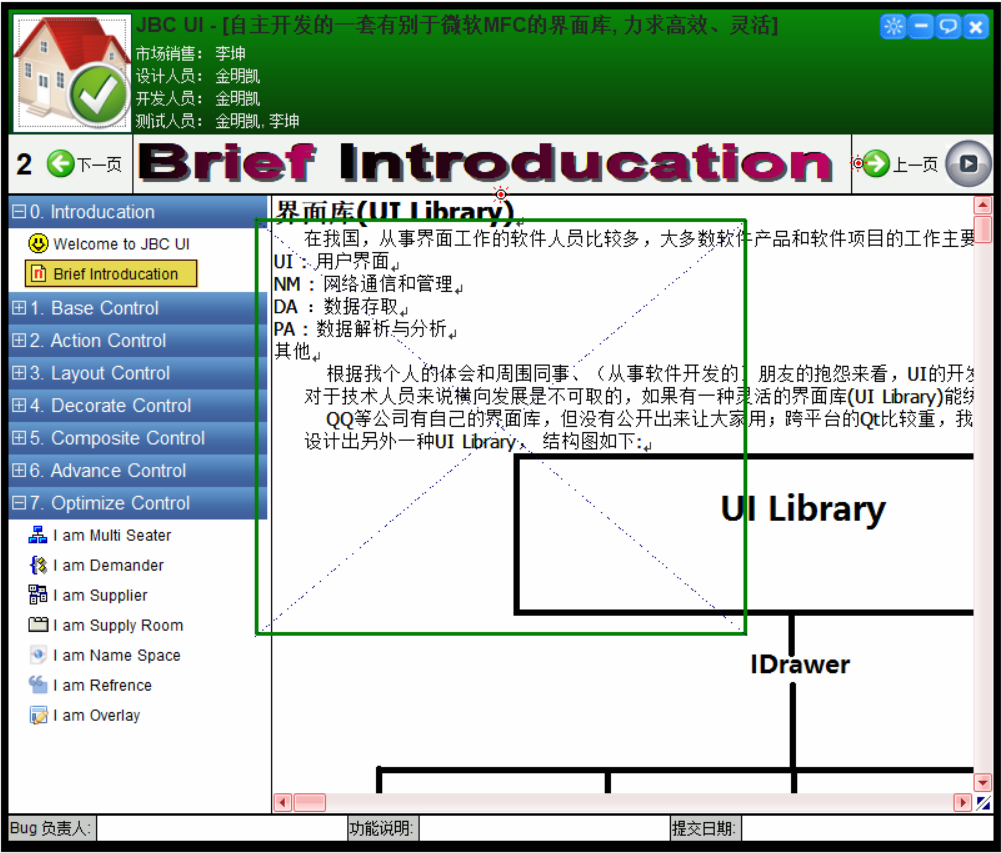The image size is (1001, 853).
Task: Click the sun-shaped settings icon in title bar
Action: (893, 27)
